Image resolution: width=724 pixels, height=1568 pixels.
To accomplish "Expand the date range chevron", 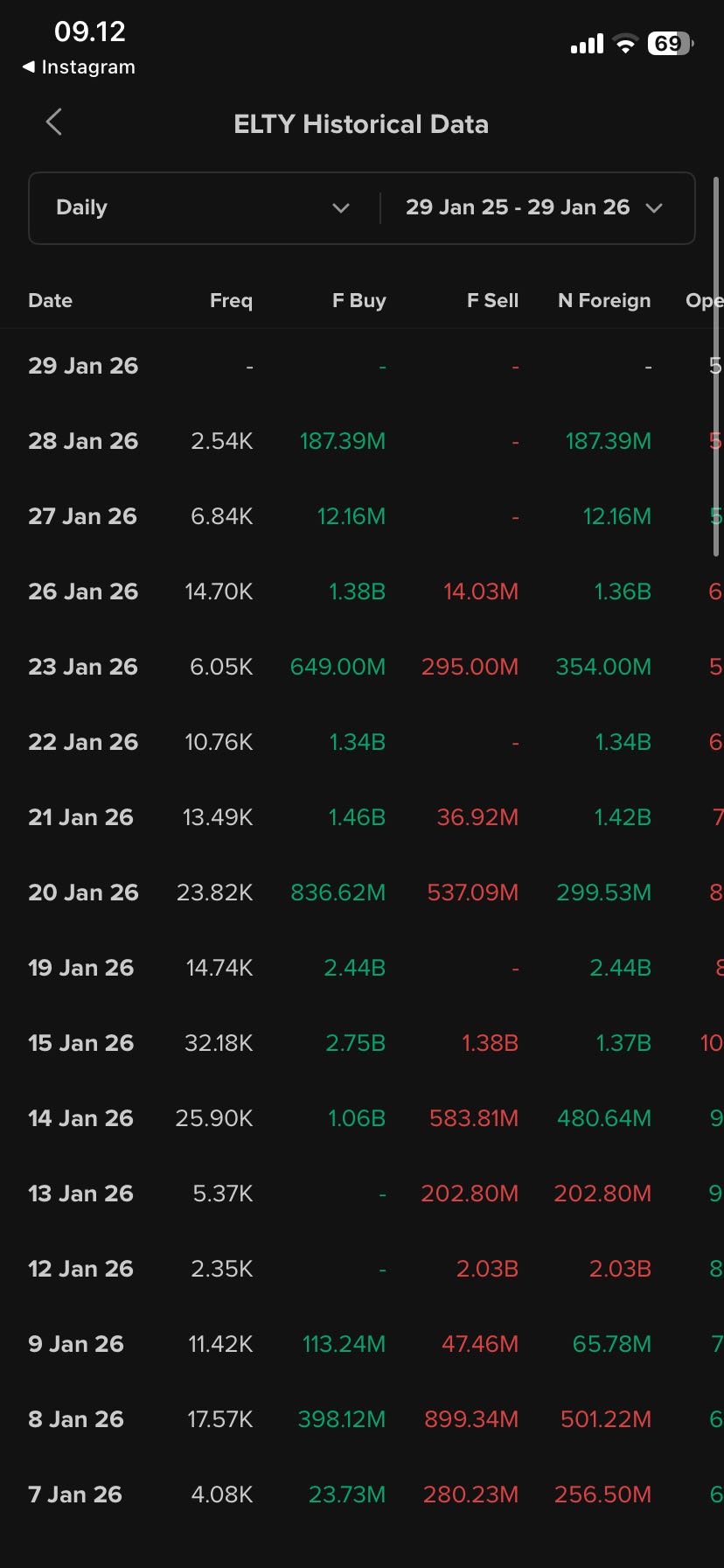I will coord(654,208).
